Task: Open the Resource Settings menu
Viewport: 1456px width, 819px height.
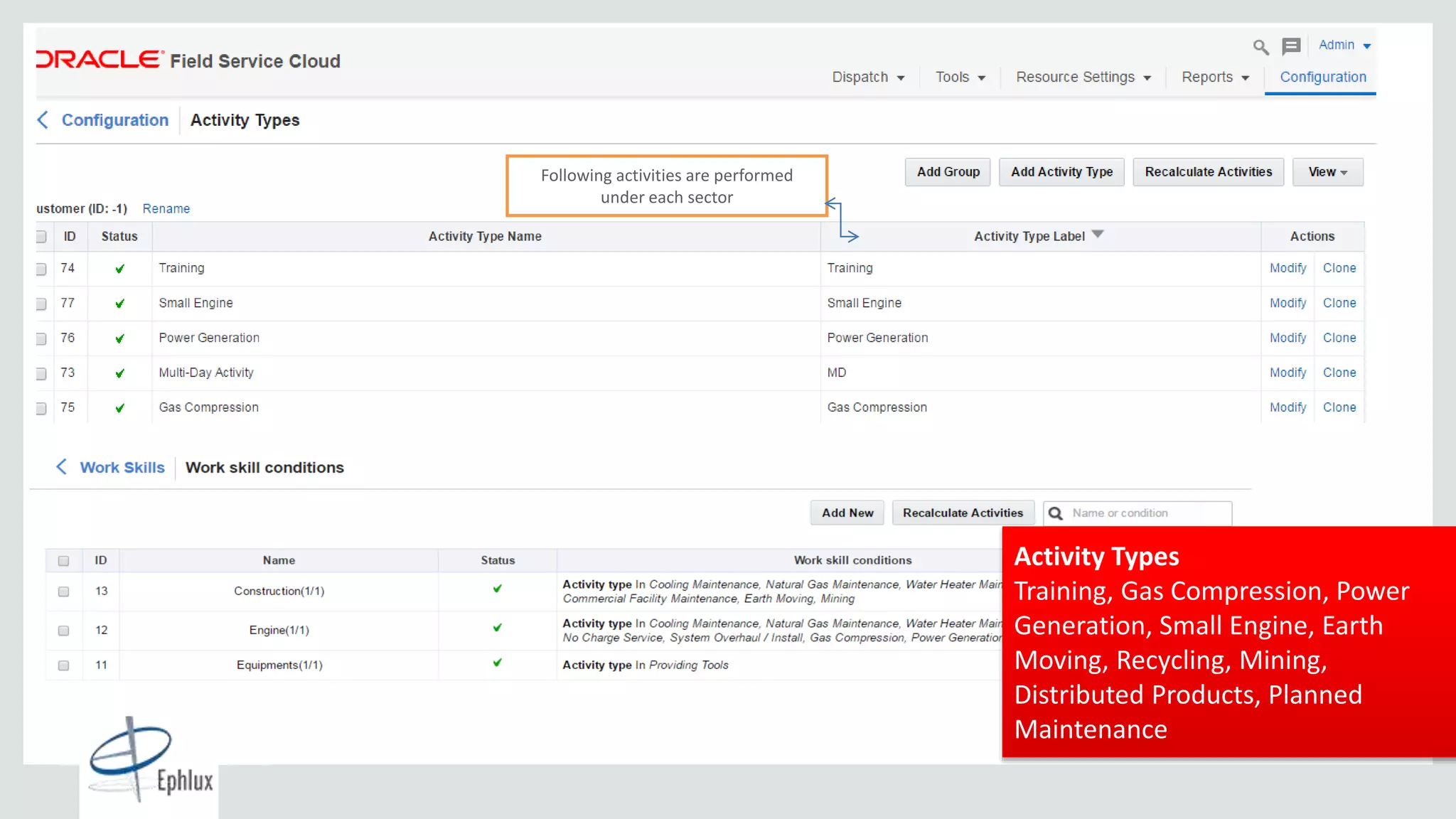Action: [x=1083, y=77]
